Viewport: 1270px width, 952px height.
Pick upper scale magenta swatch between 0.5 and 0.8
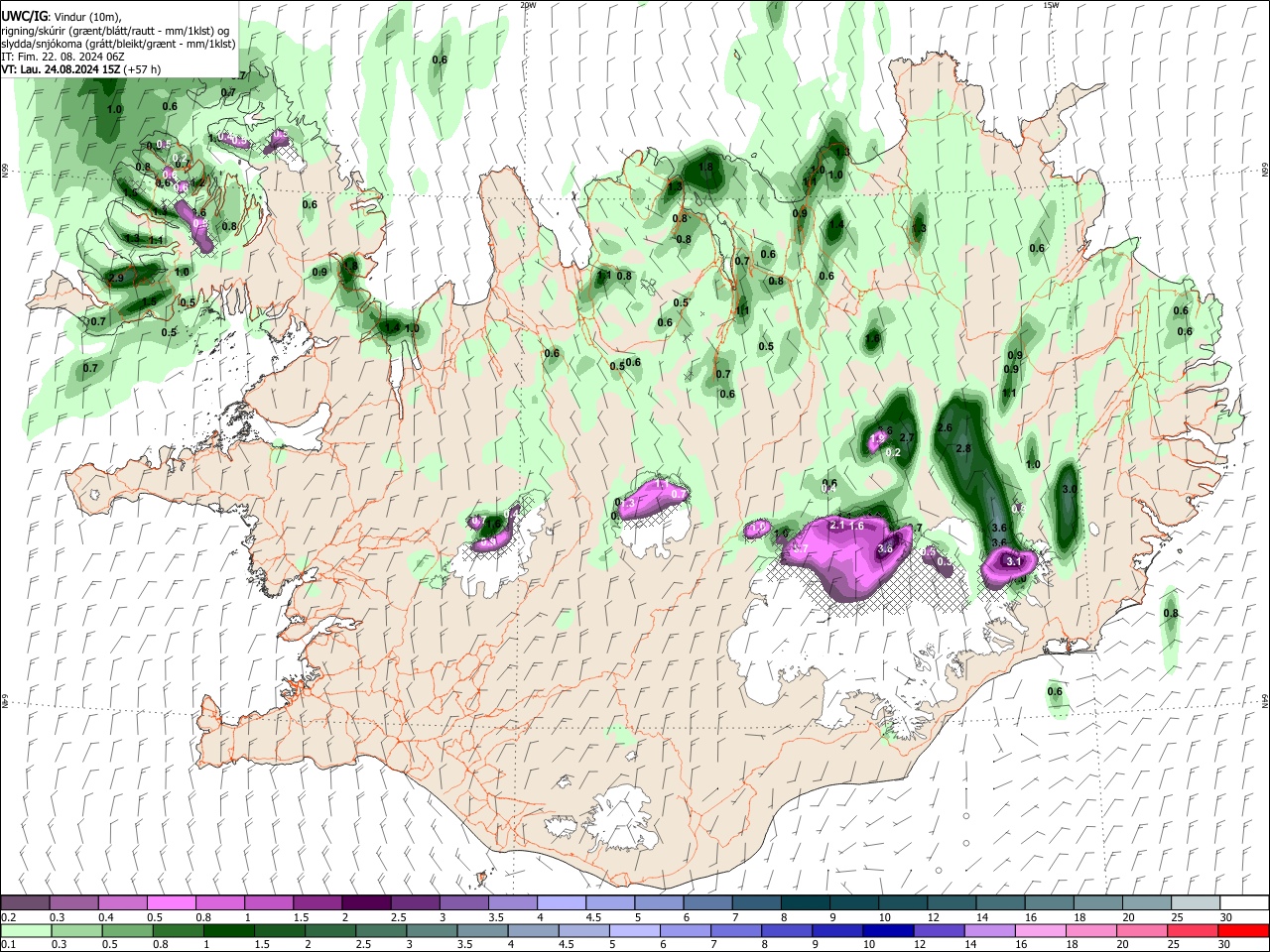[x=172, y=903]
